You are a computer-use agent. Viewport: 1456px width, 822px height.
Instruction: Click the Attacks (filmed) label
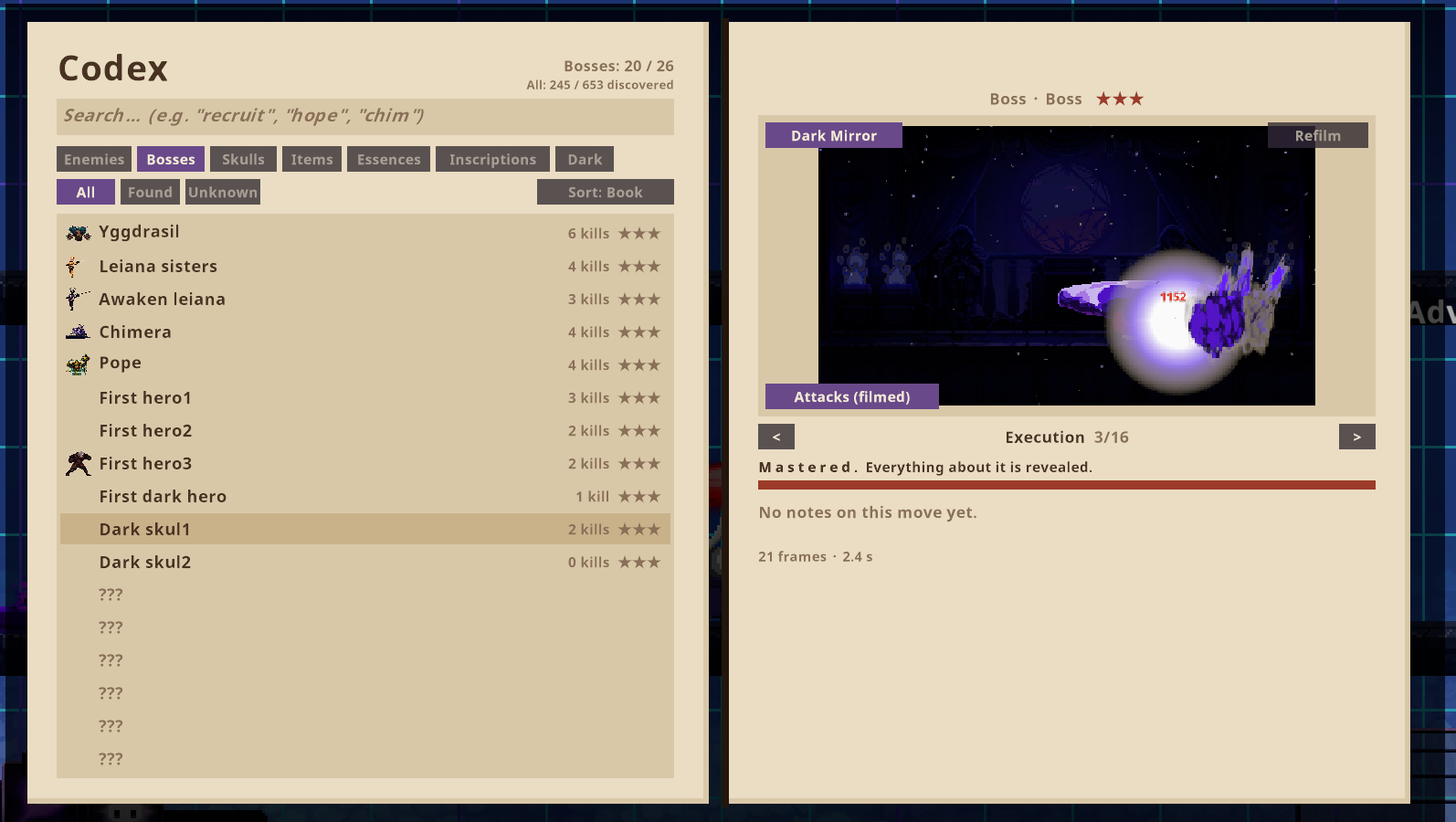pos(852,396)
